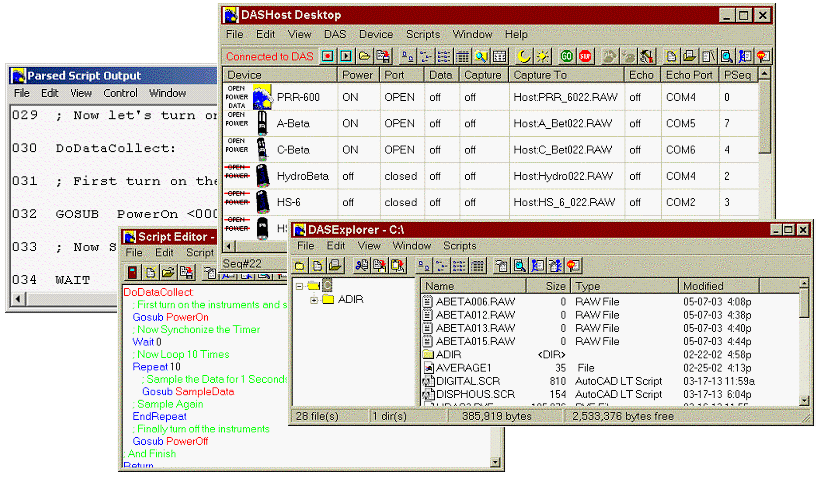
Task: Click the new script icon in Script Editor toolbar
Action: coord(150,273)
